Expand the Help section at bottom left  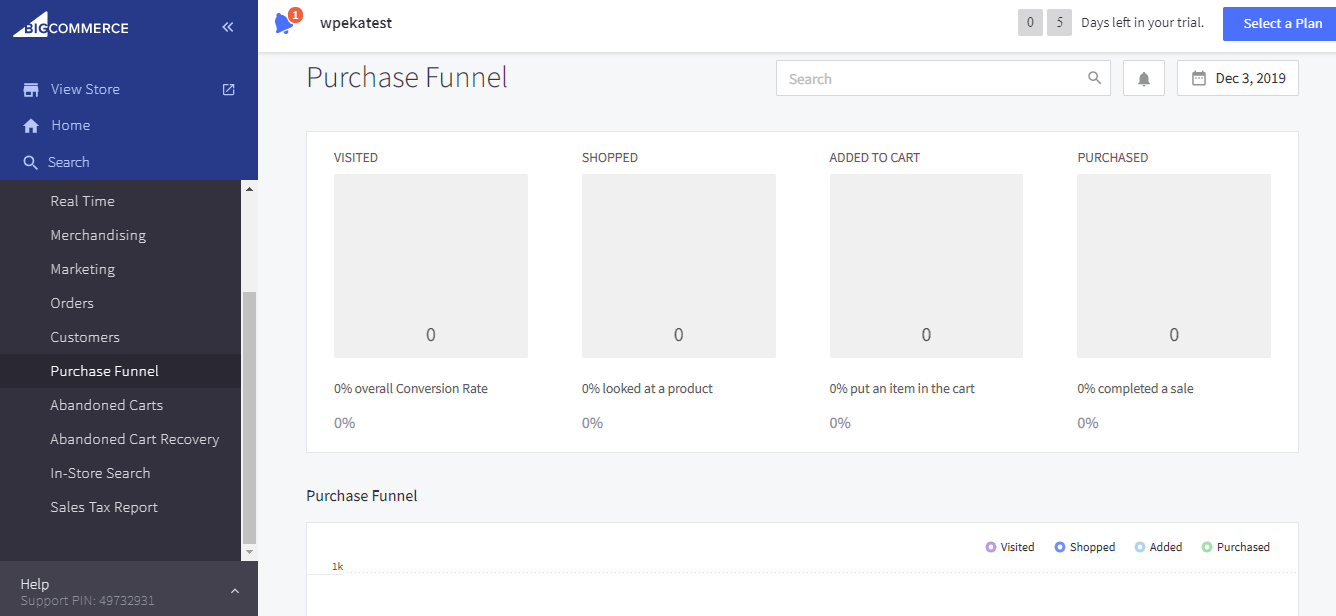point(234,589)
